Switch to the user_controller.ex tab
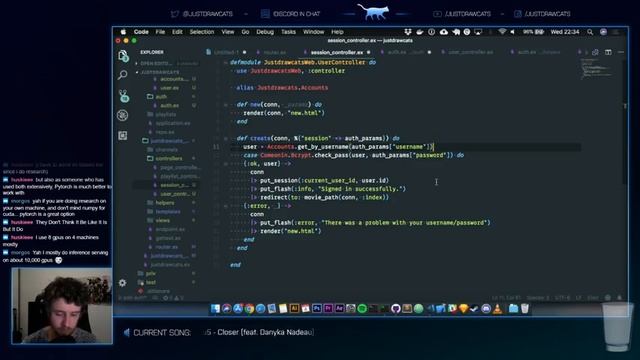This screenshot has height=360, width=640. (x=471, y=52)
